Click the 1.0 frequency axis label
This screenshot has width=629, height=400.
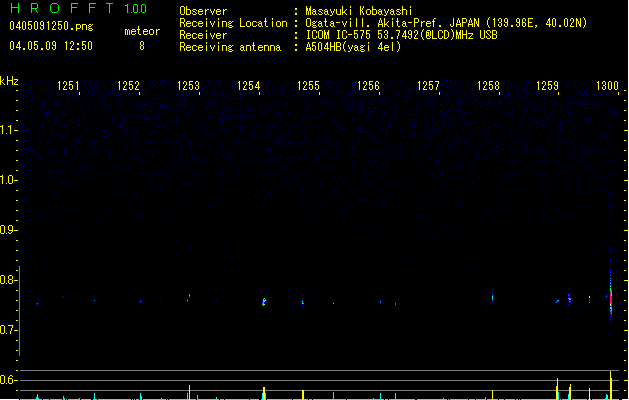(8, 180)
